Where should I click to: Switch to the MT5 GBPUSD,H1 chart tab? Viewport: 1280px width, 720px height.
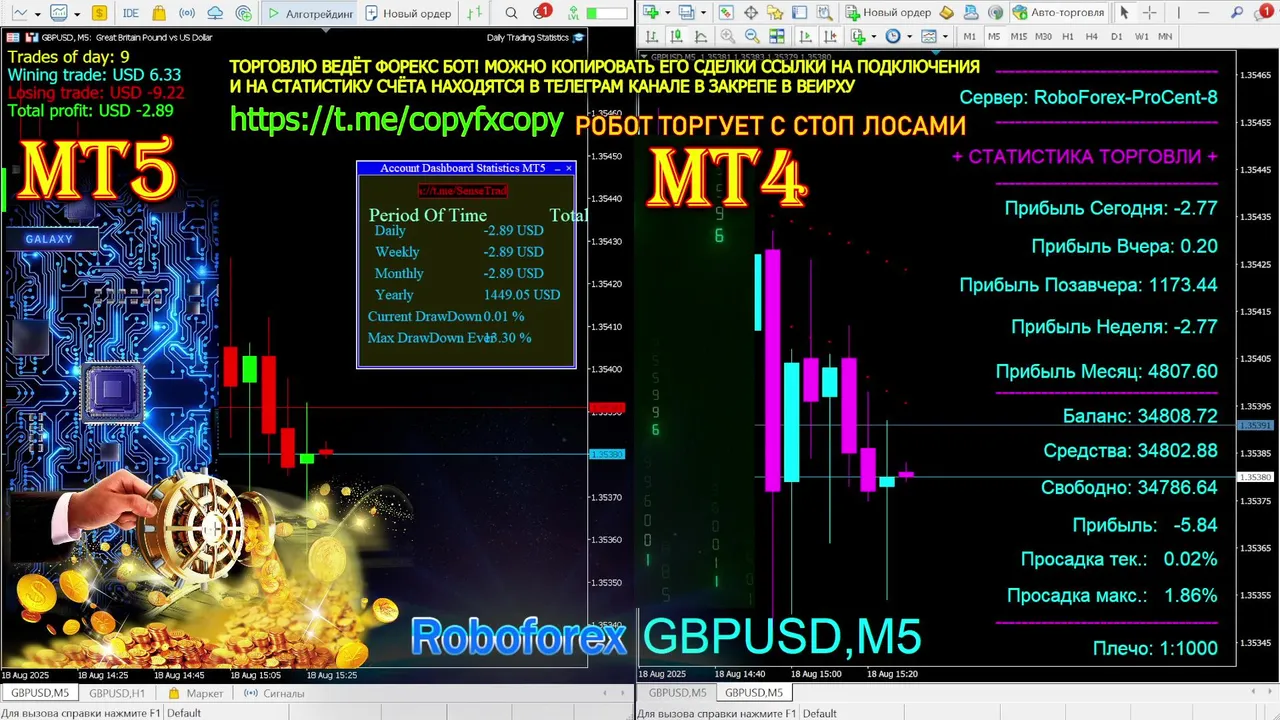click(x=117, y=693)
